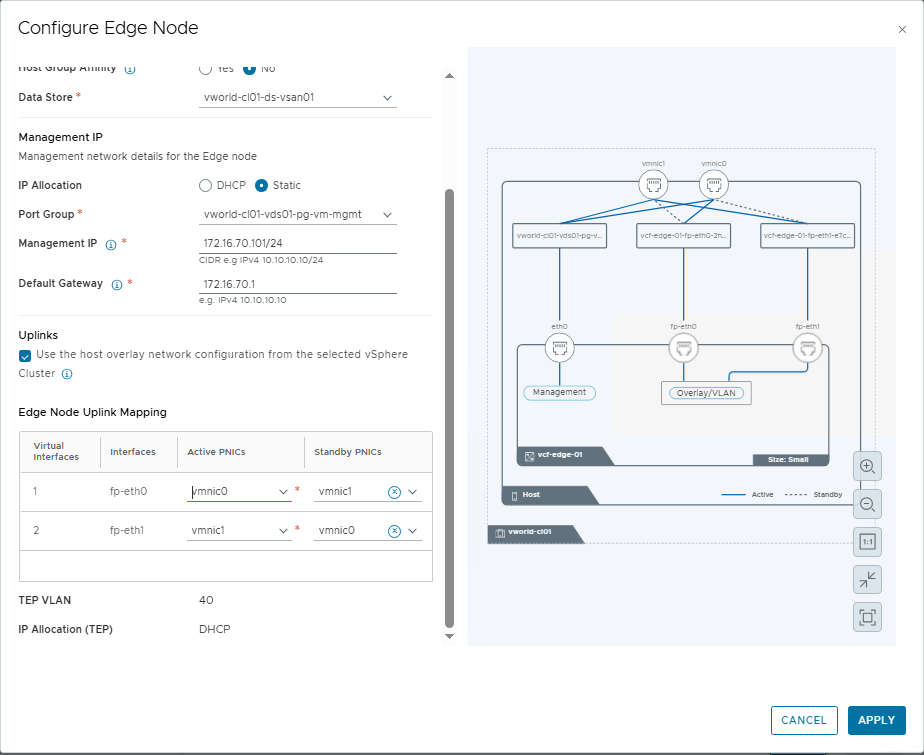Uncheck host overlay network configuration checkbox
Viewport: 924px width, 755px height.
click(x=25, y=355)
